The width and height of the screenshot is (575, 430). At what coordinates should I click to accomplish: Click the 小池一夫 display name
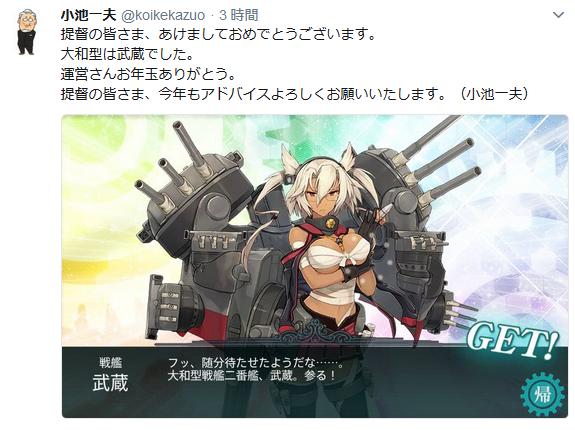point(88,15)
